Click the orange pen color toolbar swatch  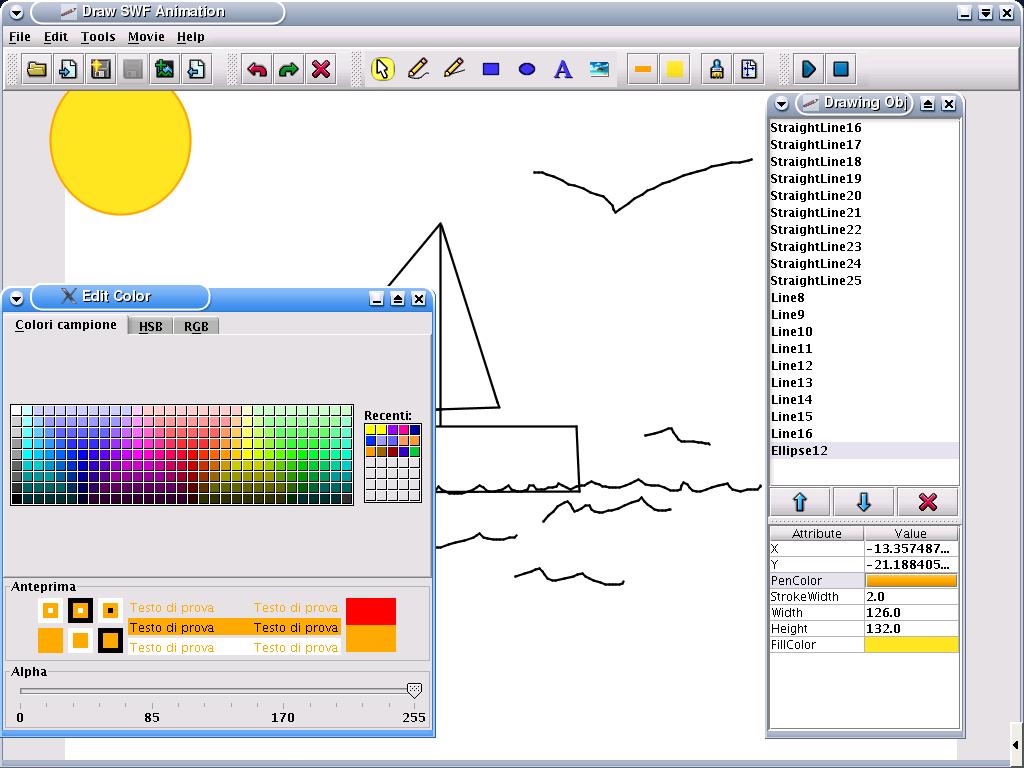click(643, 69)
